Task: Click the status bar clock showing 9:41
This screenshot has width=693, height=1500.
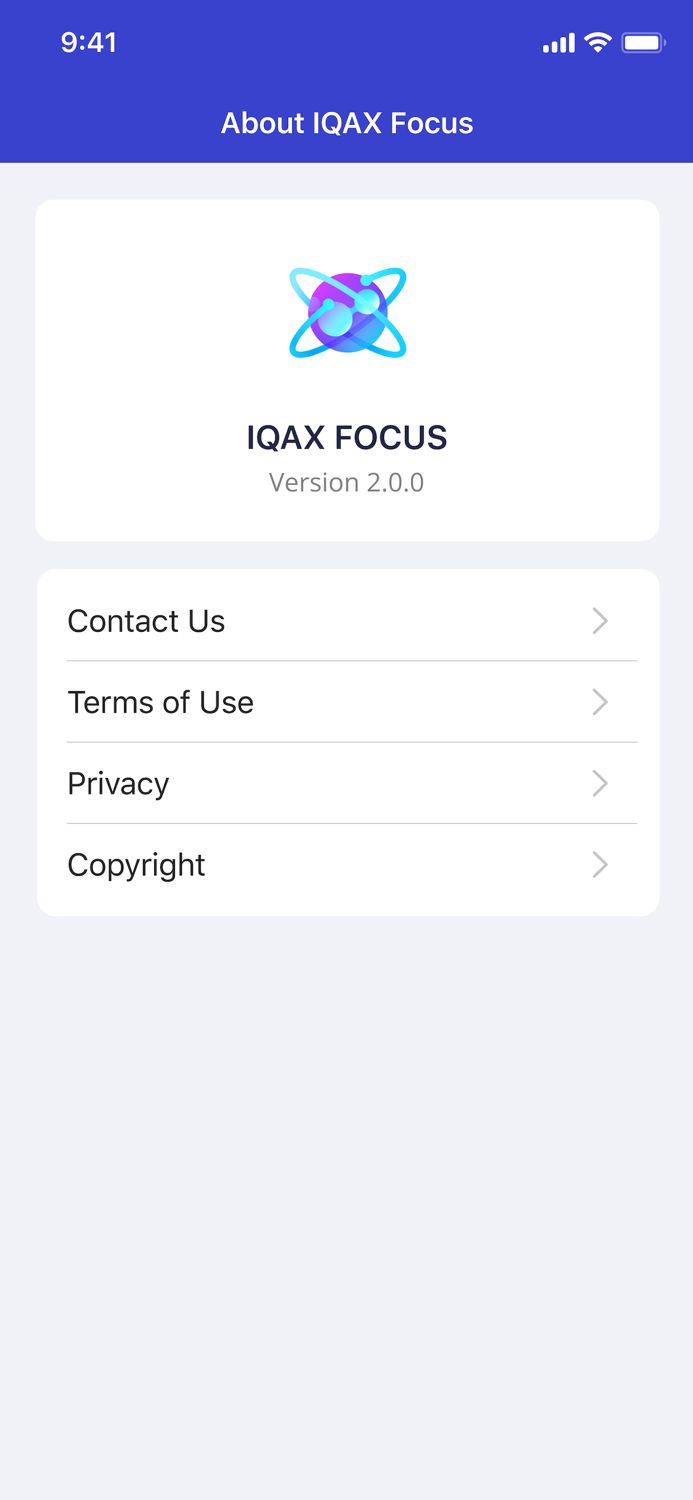Action: coord(89,43)
